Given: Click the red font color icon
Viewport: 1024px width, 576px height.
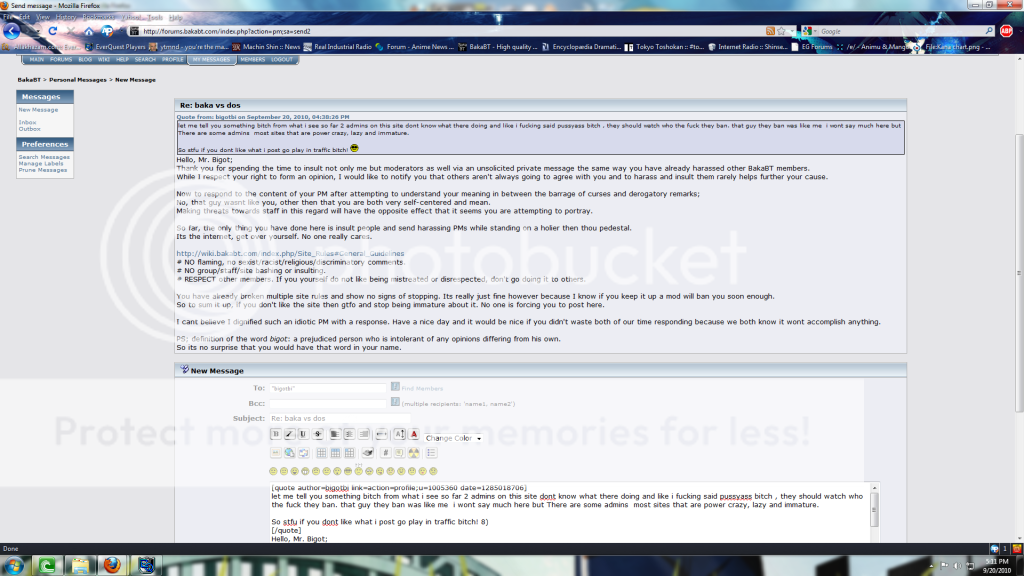Looking at the screenshot, I should coord(413,434).
